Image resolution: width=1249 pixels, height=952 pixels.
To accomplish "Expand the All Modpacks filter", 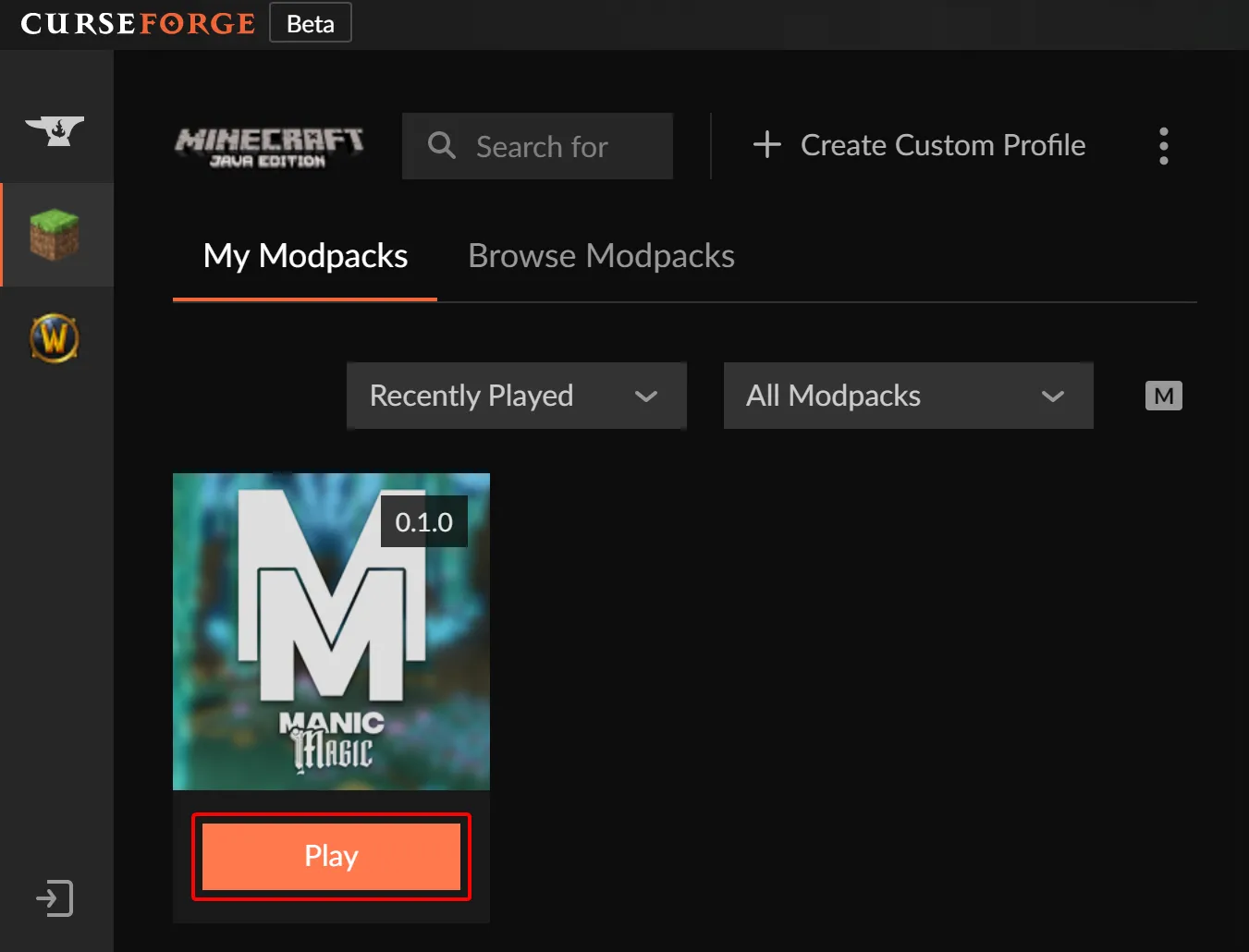I will point(908,396).
